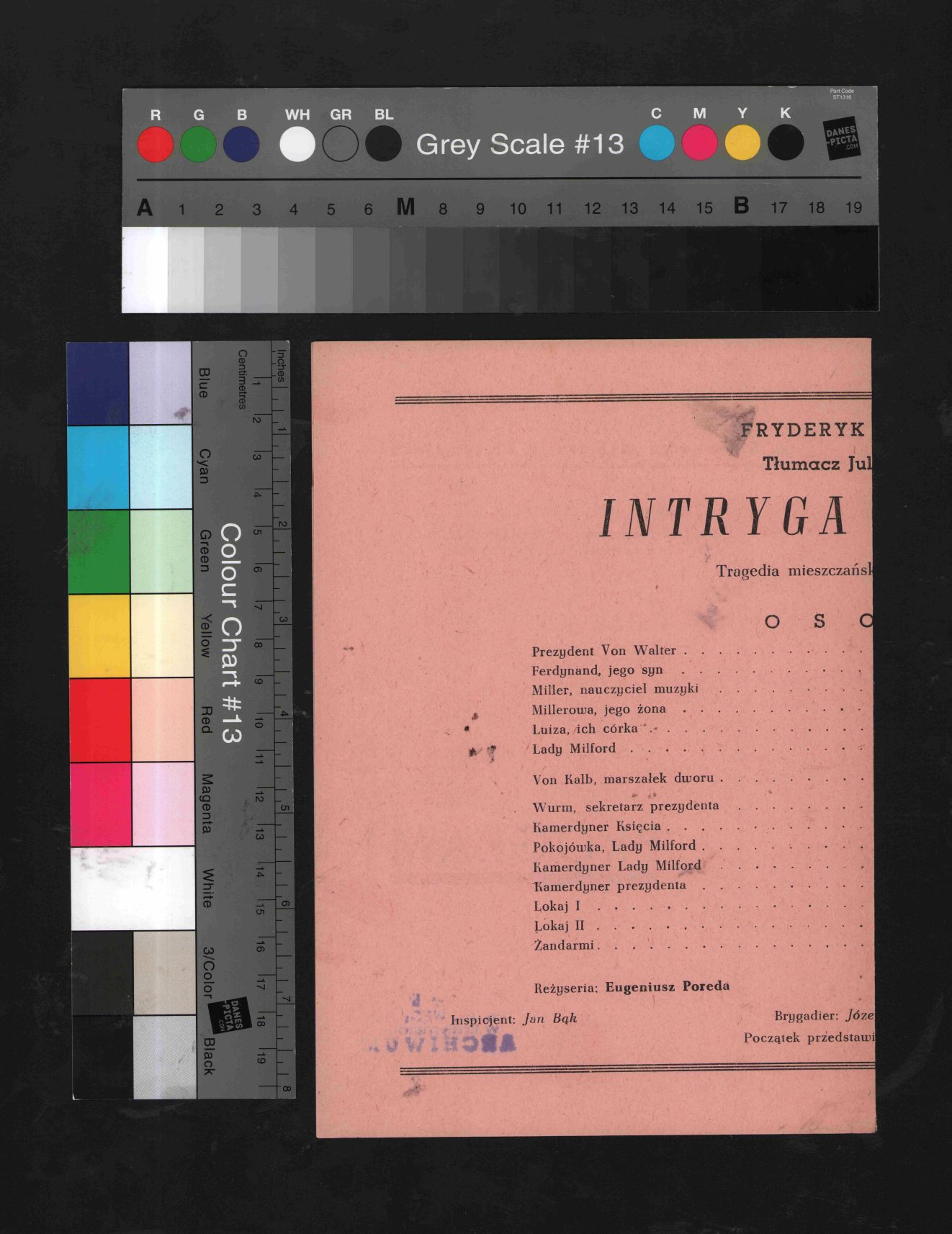Click the saturated green swatch on colour chart

99,551
